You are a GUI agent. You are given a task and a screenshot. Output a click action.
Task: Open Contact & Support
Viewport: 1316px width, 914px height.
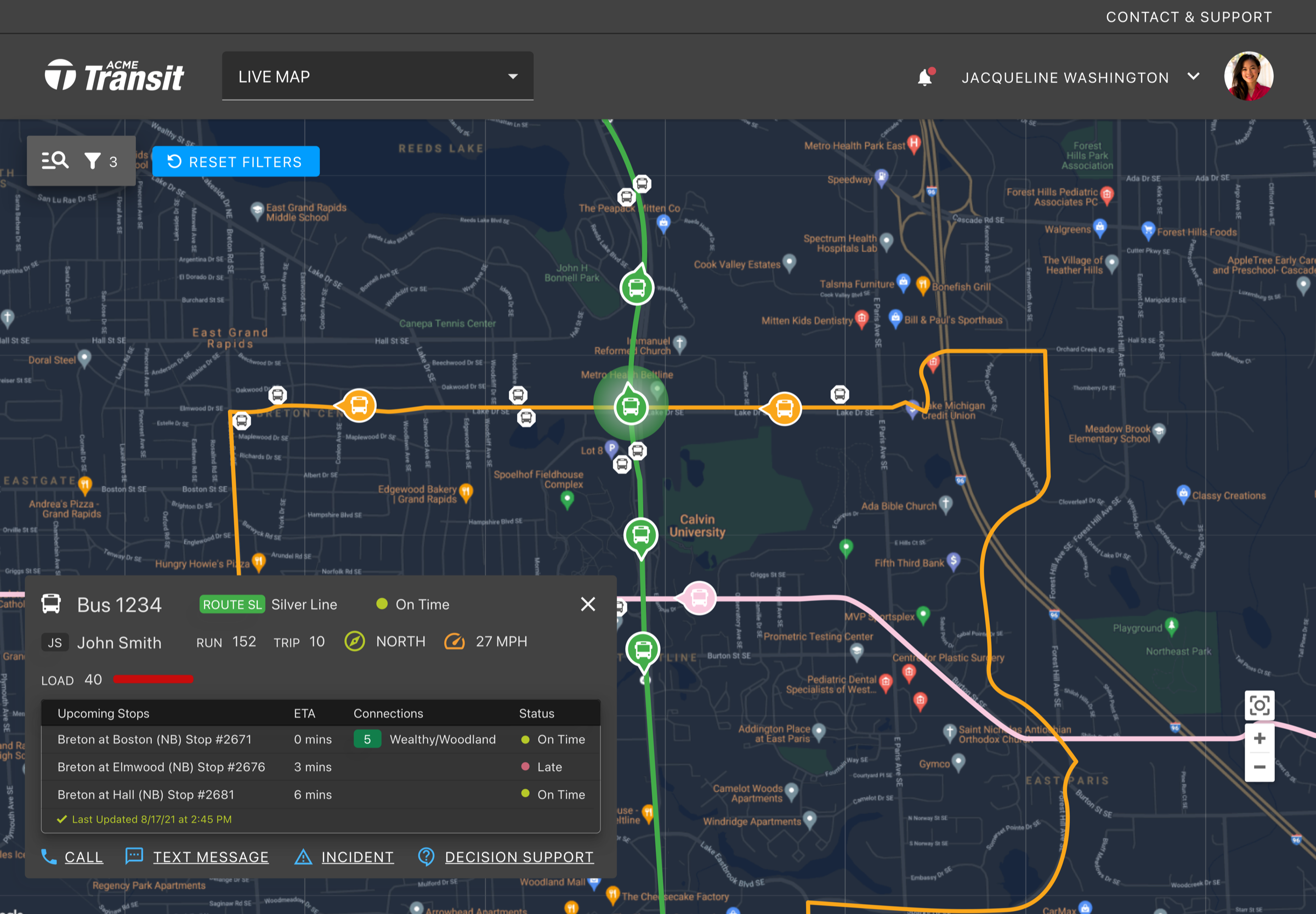pos(1189,17)
